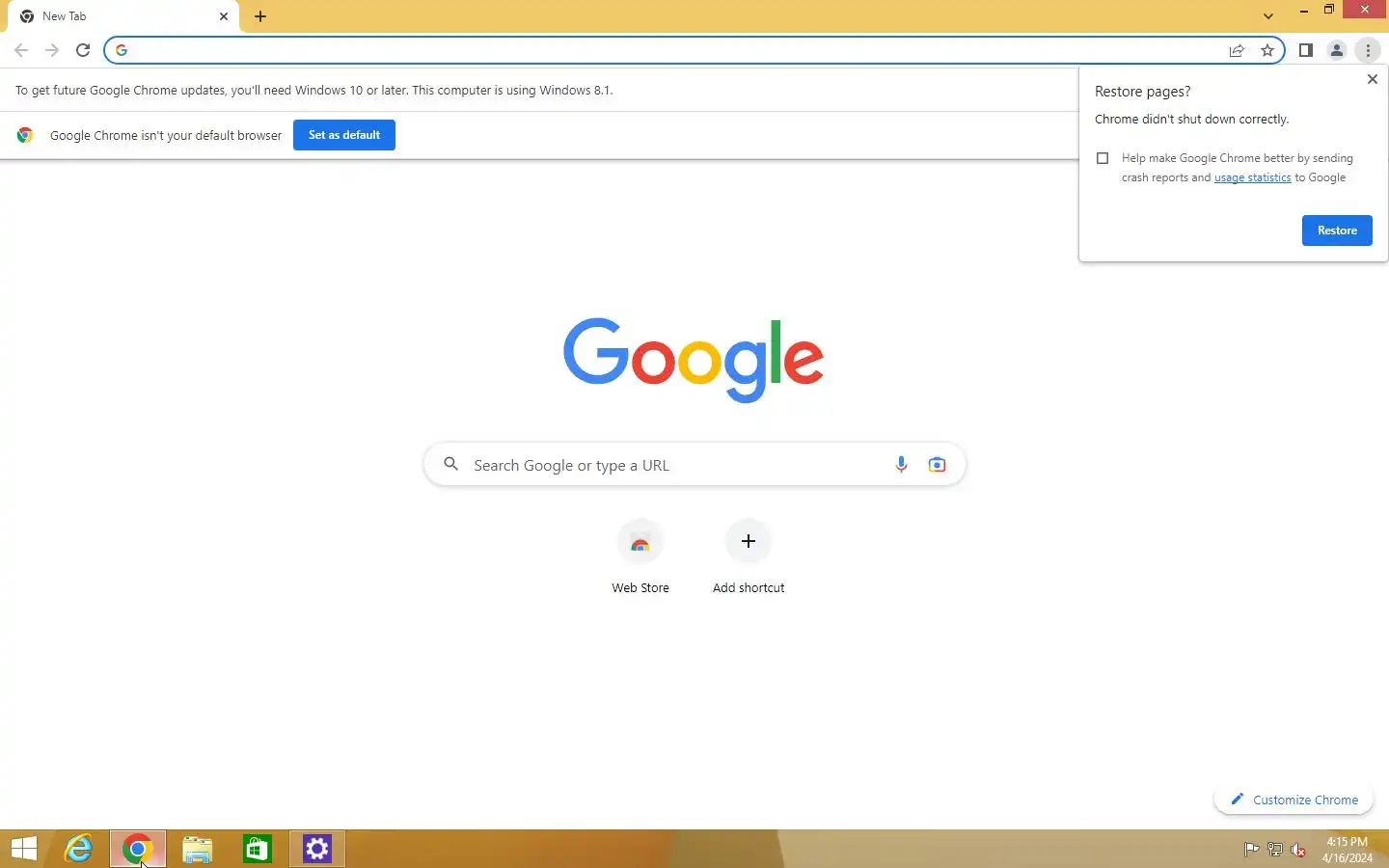The width and height of the screenshot is (1389, 868).
Task: Click the Windows 8.1 update notice text
Action: [314, 90]
